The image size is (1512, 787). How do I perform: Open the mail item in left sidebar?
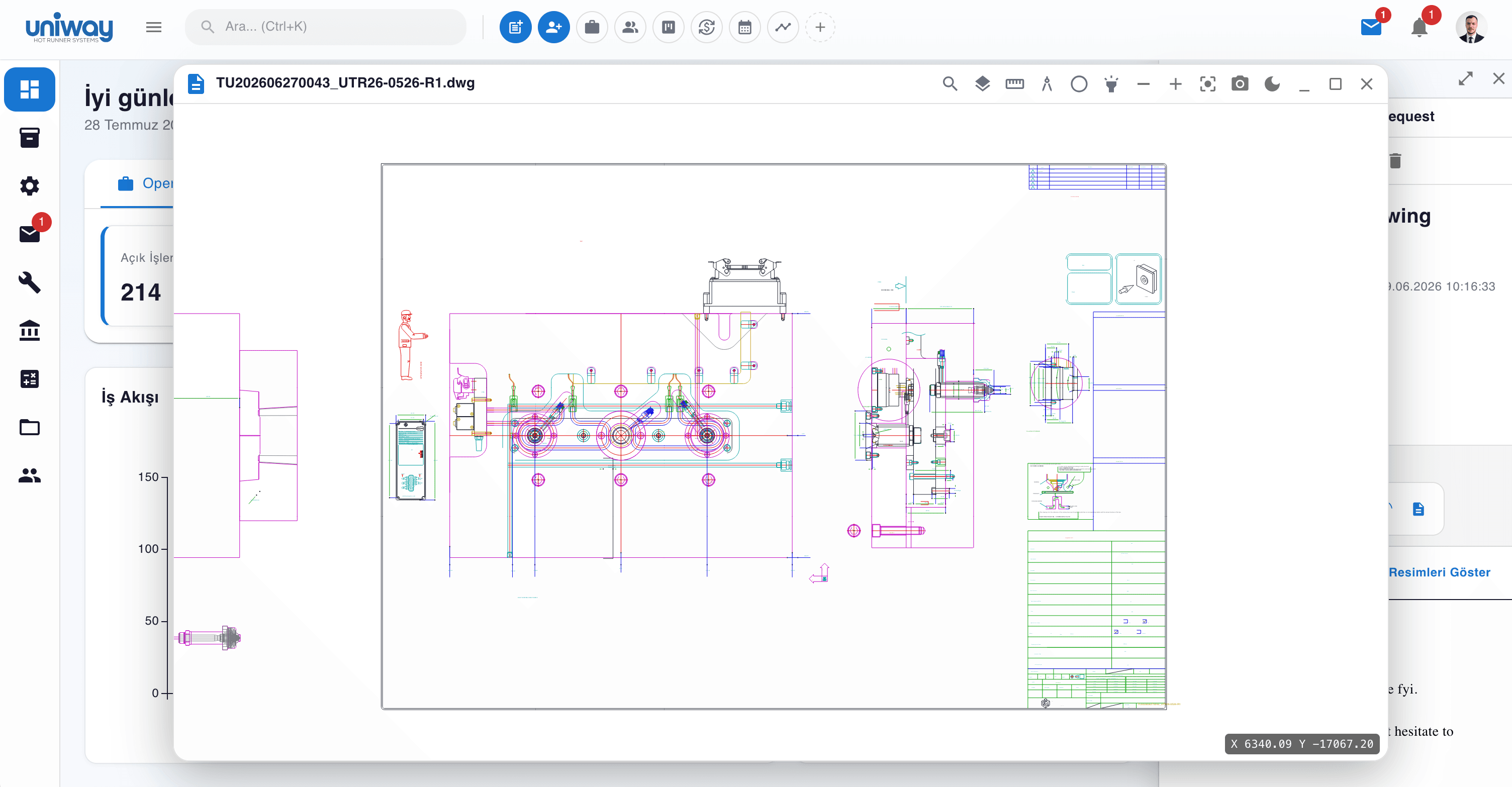[x=29, y=234]
